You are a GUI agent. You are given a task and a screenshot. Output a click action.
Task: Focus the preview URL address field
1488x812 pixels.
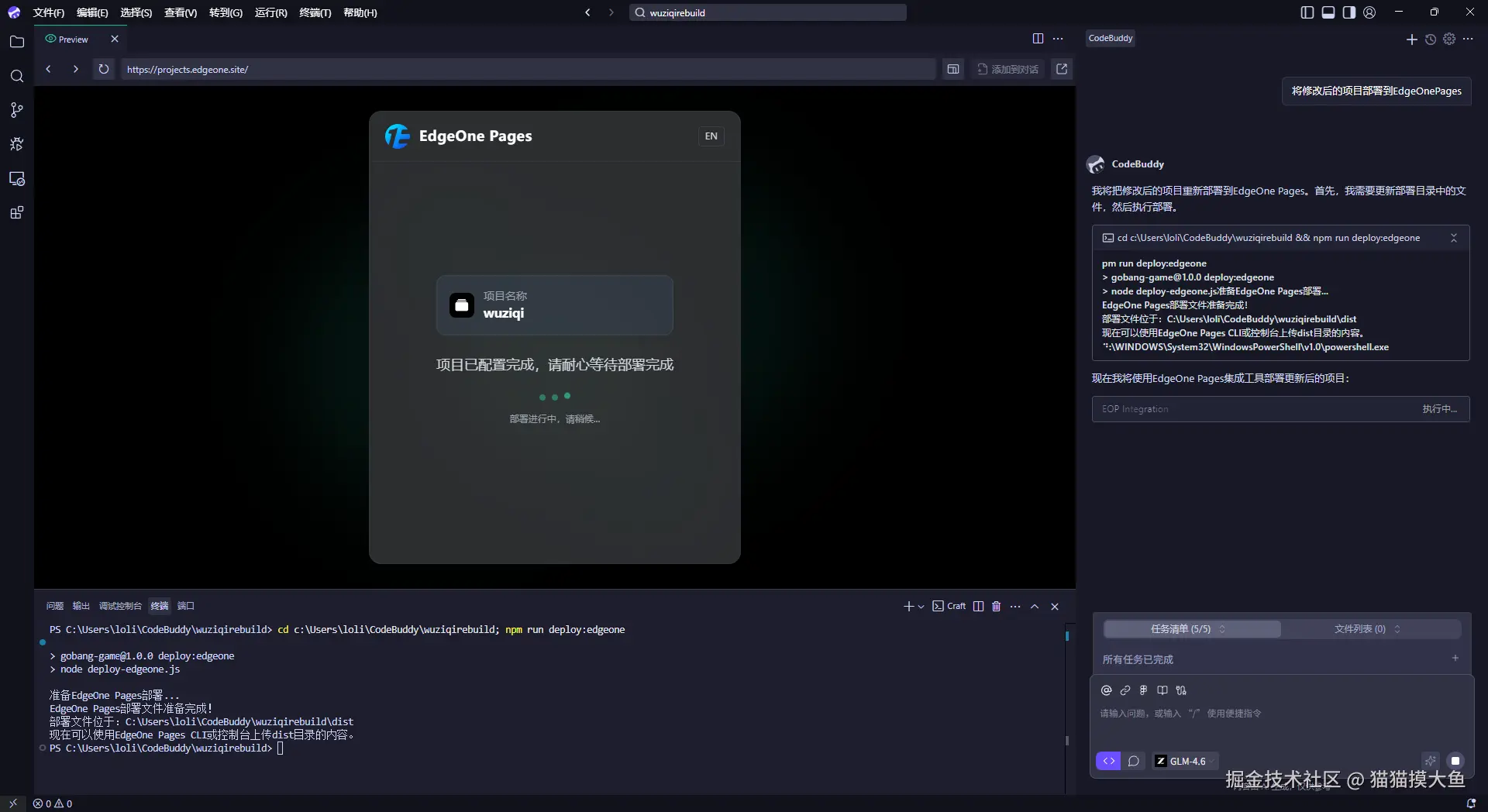[x=527, y=69]
